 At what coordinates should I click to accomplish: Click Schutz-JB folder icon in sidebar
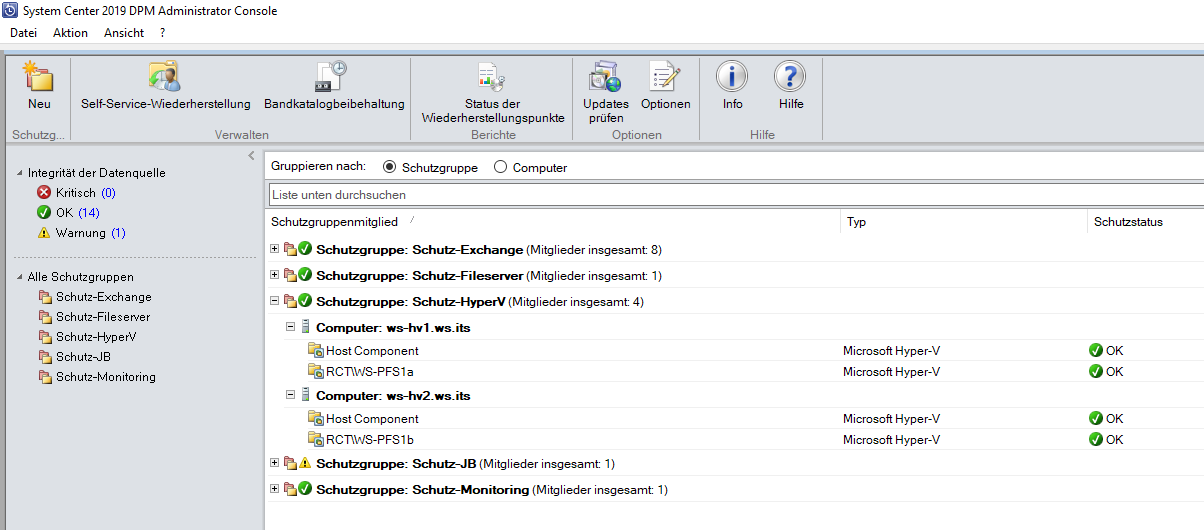[x=45, y=357]
